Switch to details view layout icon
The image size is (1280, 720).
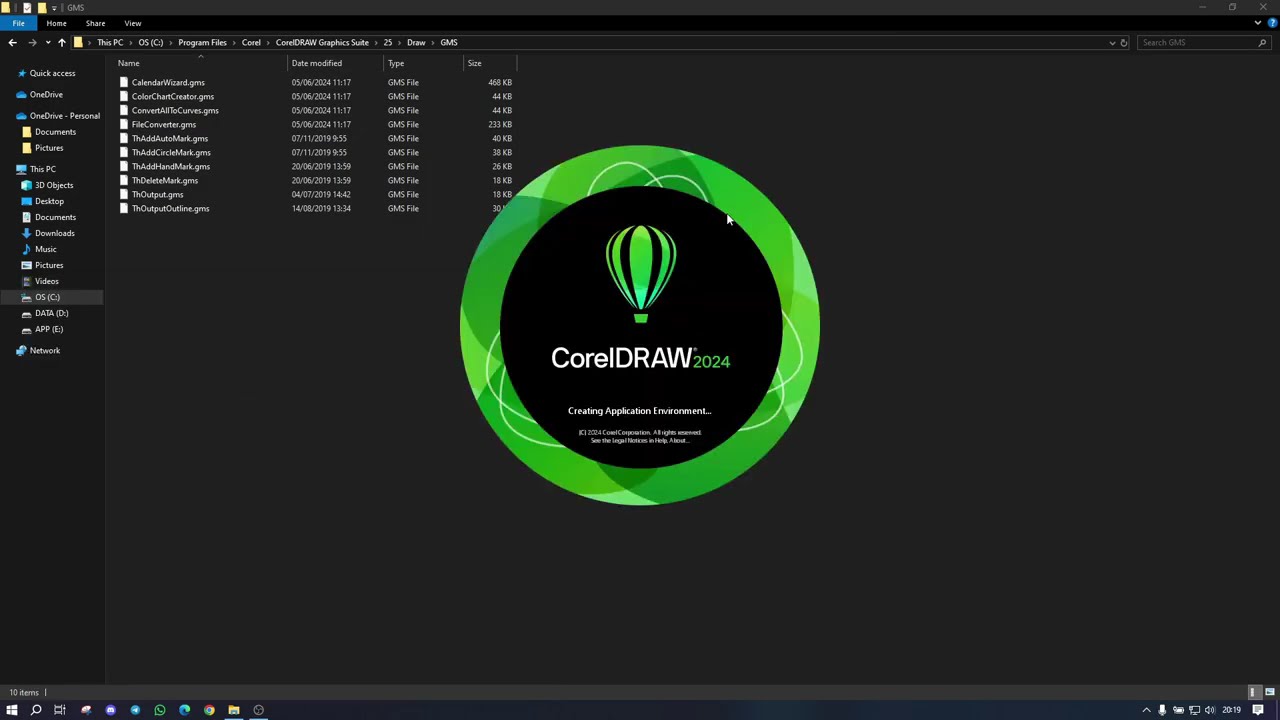pyautogui.click(x=1254, y=692)
